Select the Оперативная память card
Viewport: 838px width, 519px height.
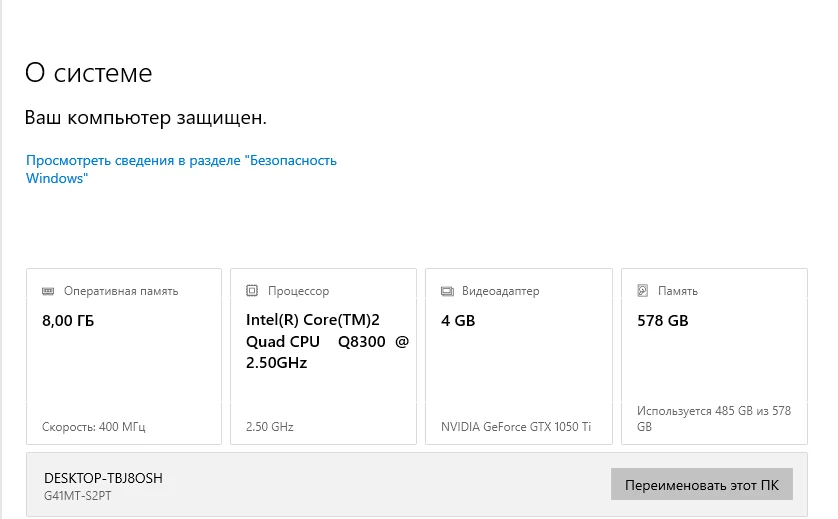124,357
